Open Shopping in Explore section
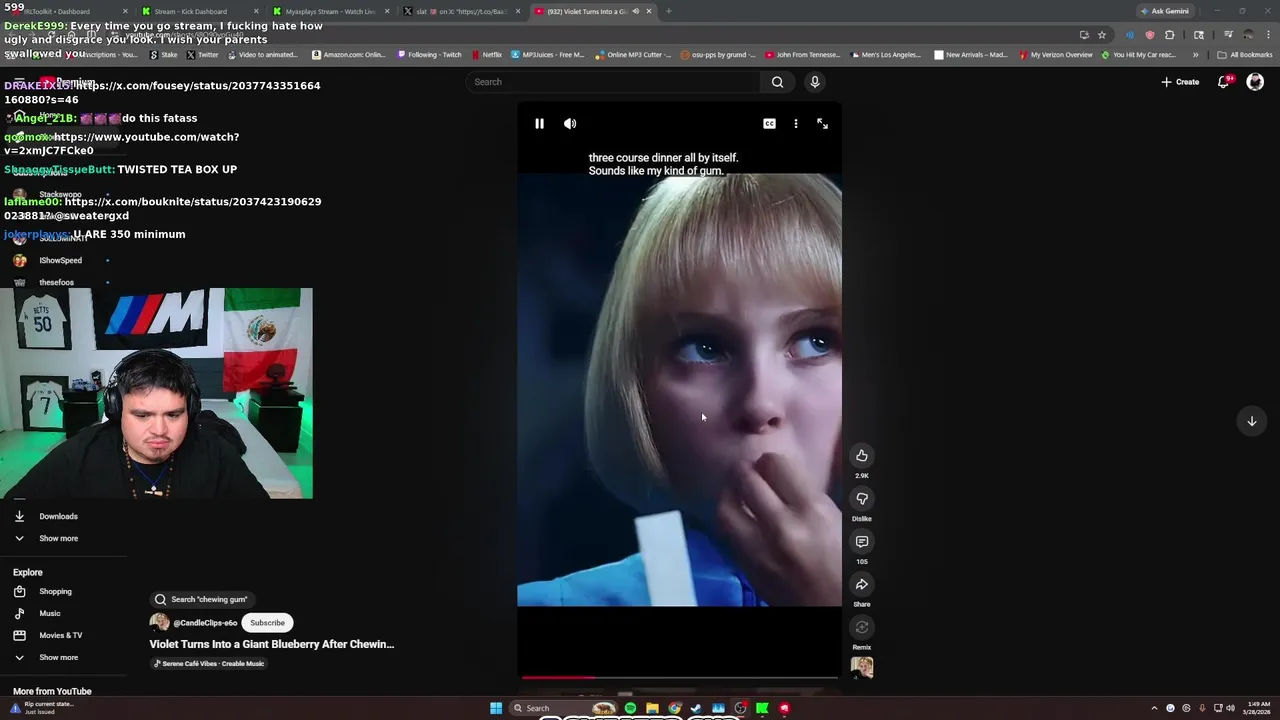Viewport: 1280px width, 720px height. [x=55, y=592]
